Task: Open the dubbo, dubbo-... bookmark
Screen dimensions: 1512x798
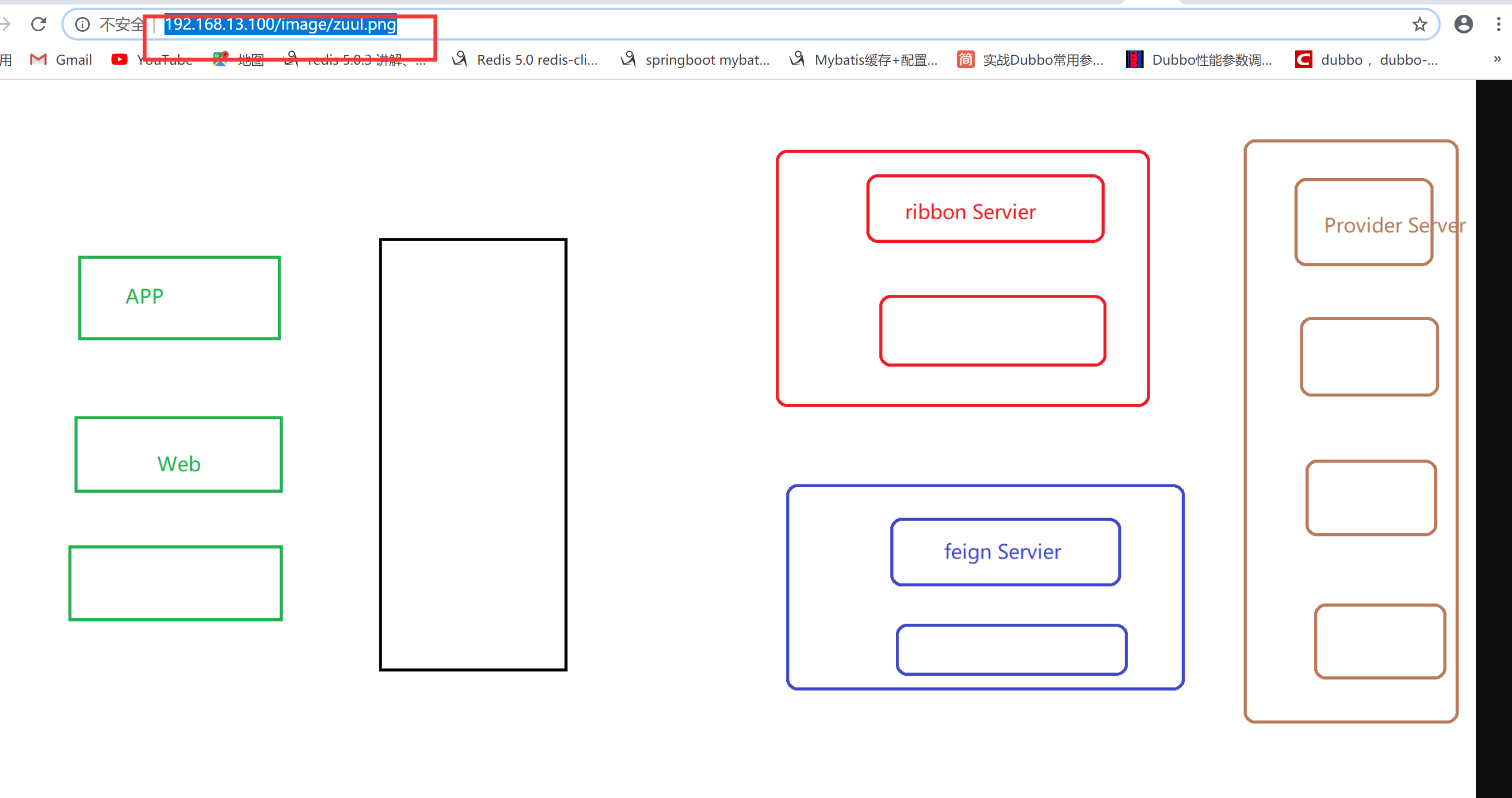Action: click(1368, 60)
